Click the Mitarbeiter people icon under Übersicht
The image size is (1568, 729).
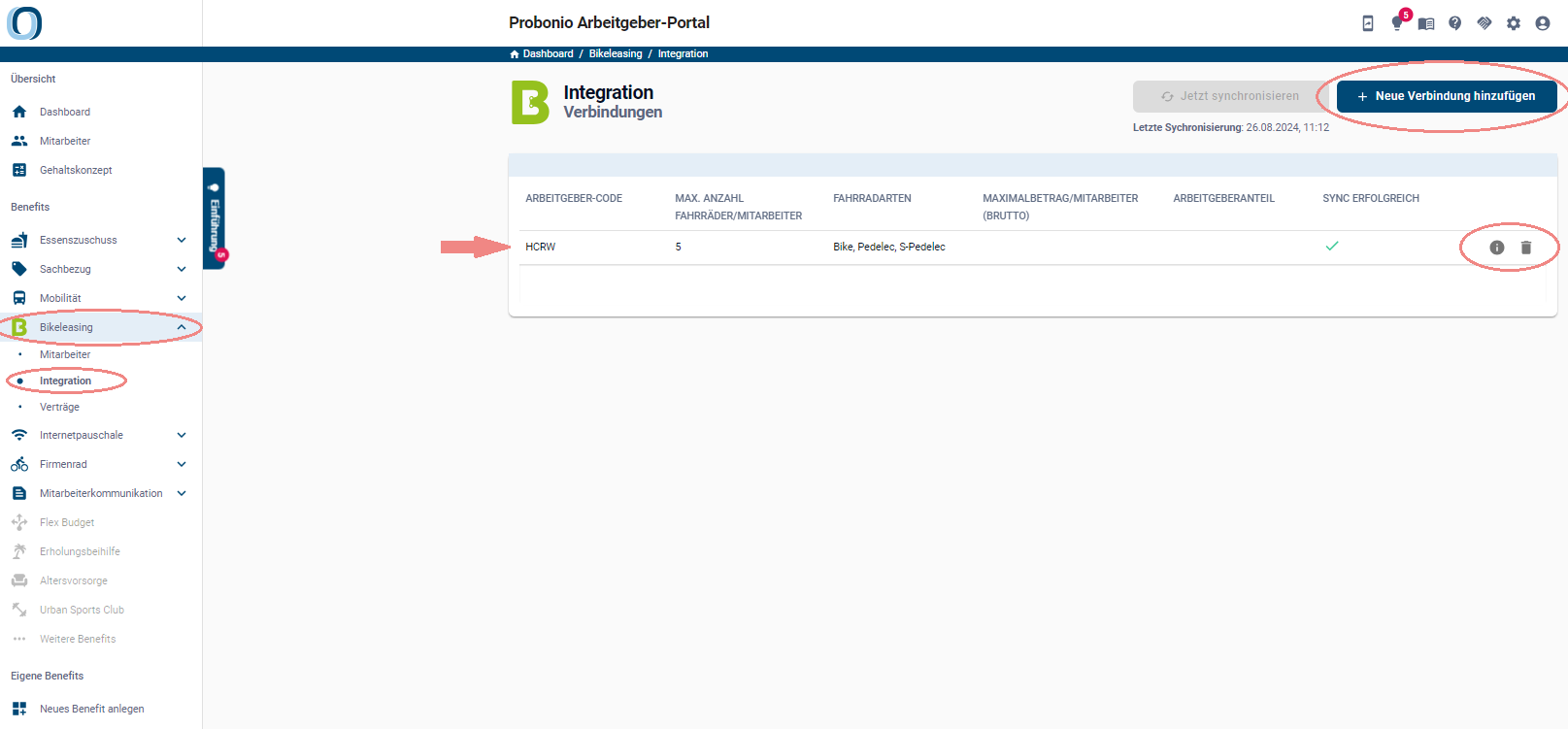(19, 141)
